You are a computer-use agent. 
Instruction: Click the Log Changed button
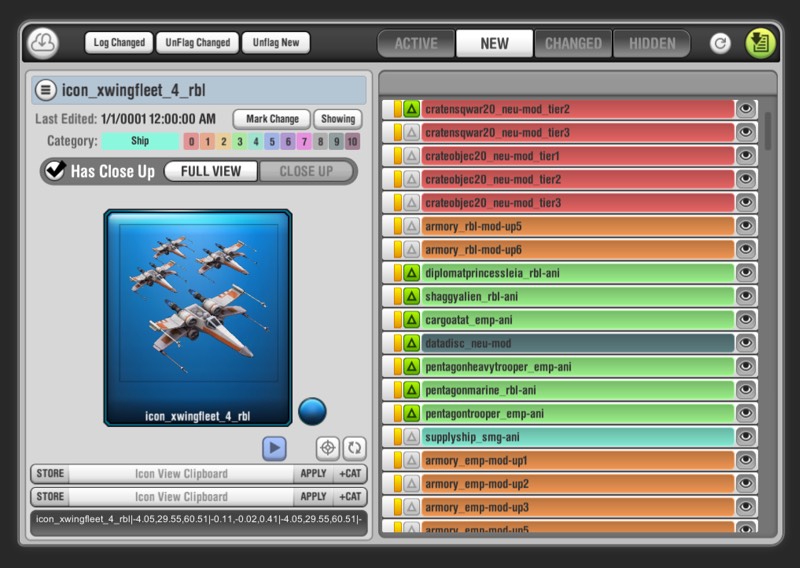119,43
